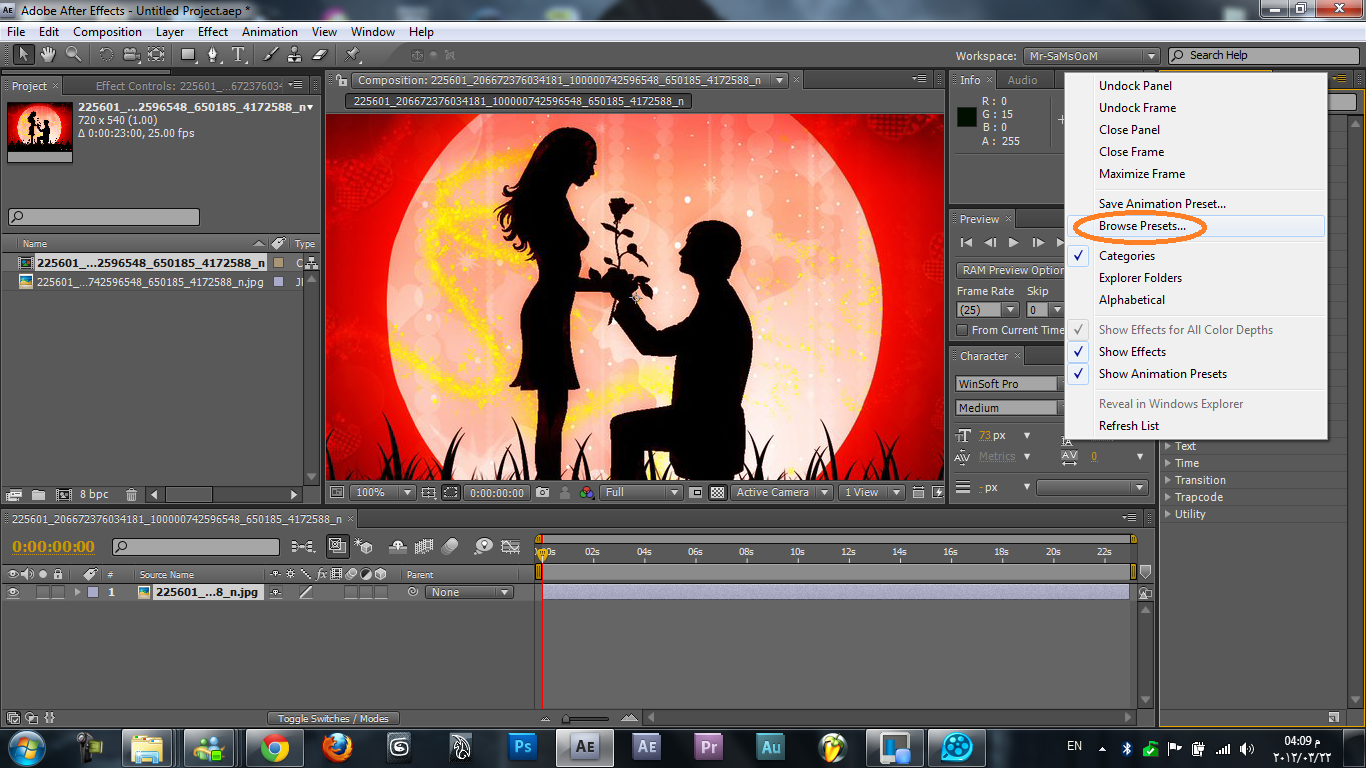Open the 1 View layout dropdown

871,492
